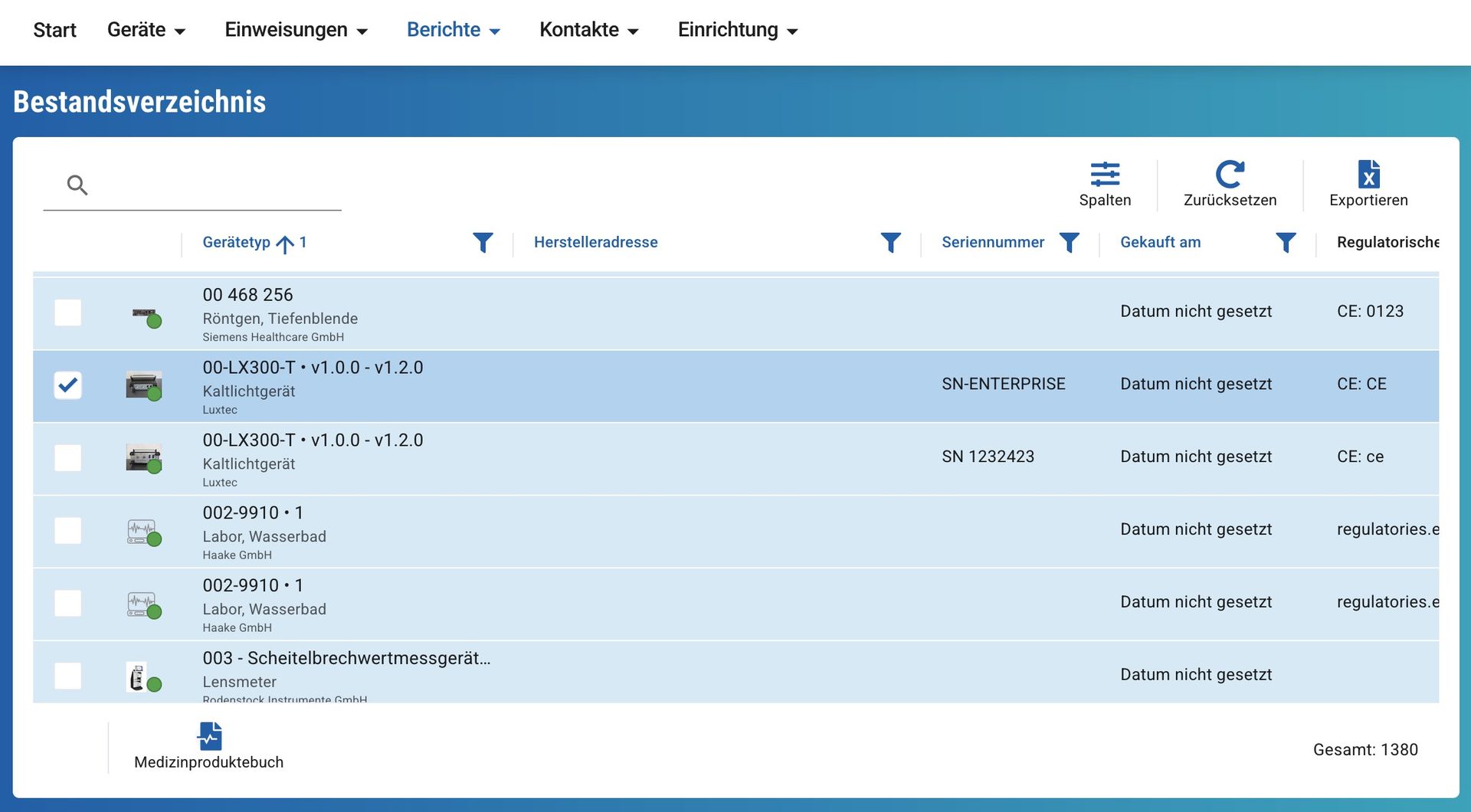Click Datum nicht gesetzt in 00 468 256 row
This screenshot has width=1471, height=812.
(1196, 311)
